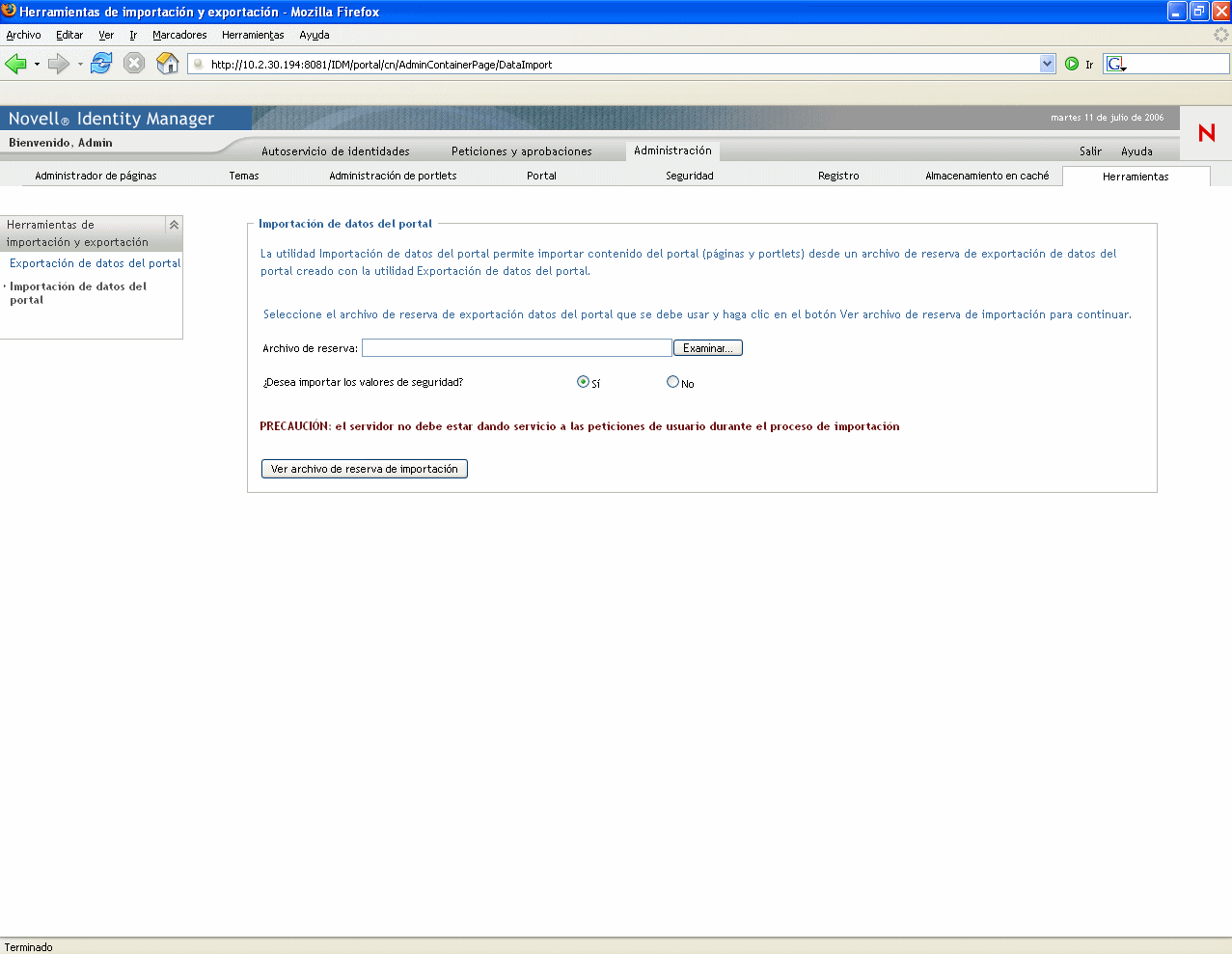Click the Google search engine icon
This screenshot has width=1232, height=954.
[1116, 65]
